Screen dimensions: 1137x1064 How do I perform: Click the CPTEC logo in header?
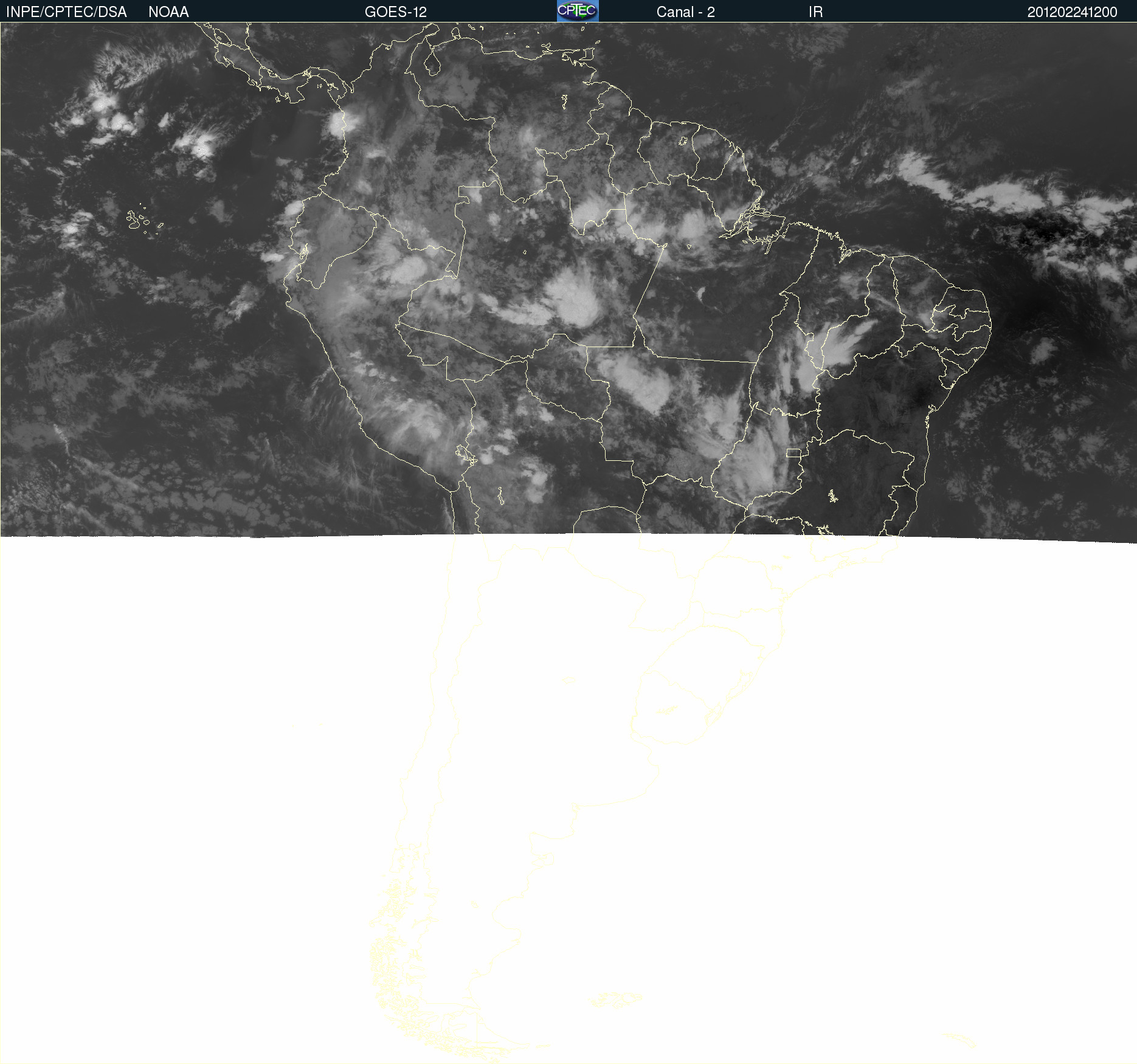tap(578, 11)
